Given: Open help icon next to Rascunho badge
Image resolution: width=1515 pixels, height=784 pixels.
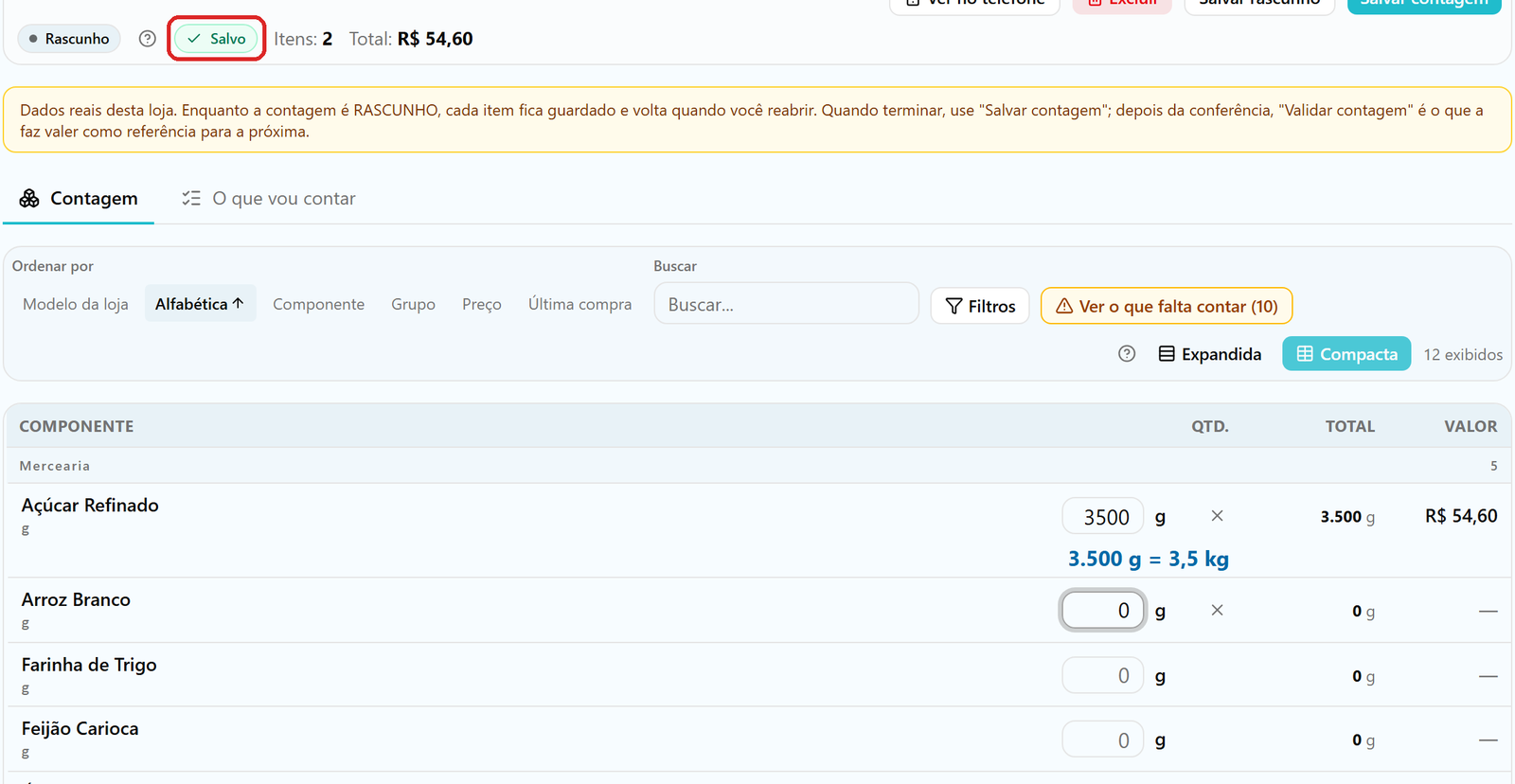Looking at the screenshot, I should (147, 39).
